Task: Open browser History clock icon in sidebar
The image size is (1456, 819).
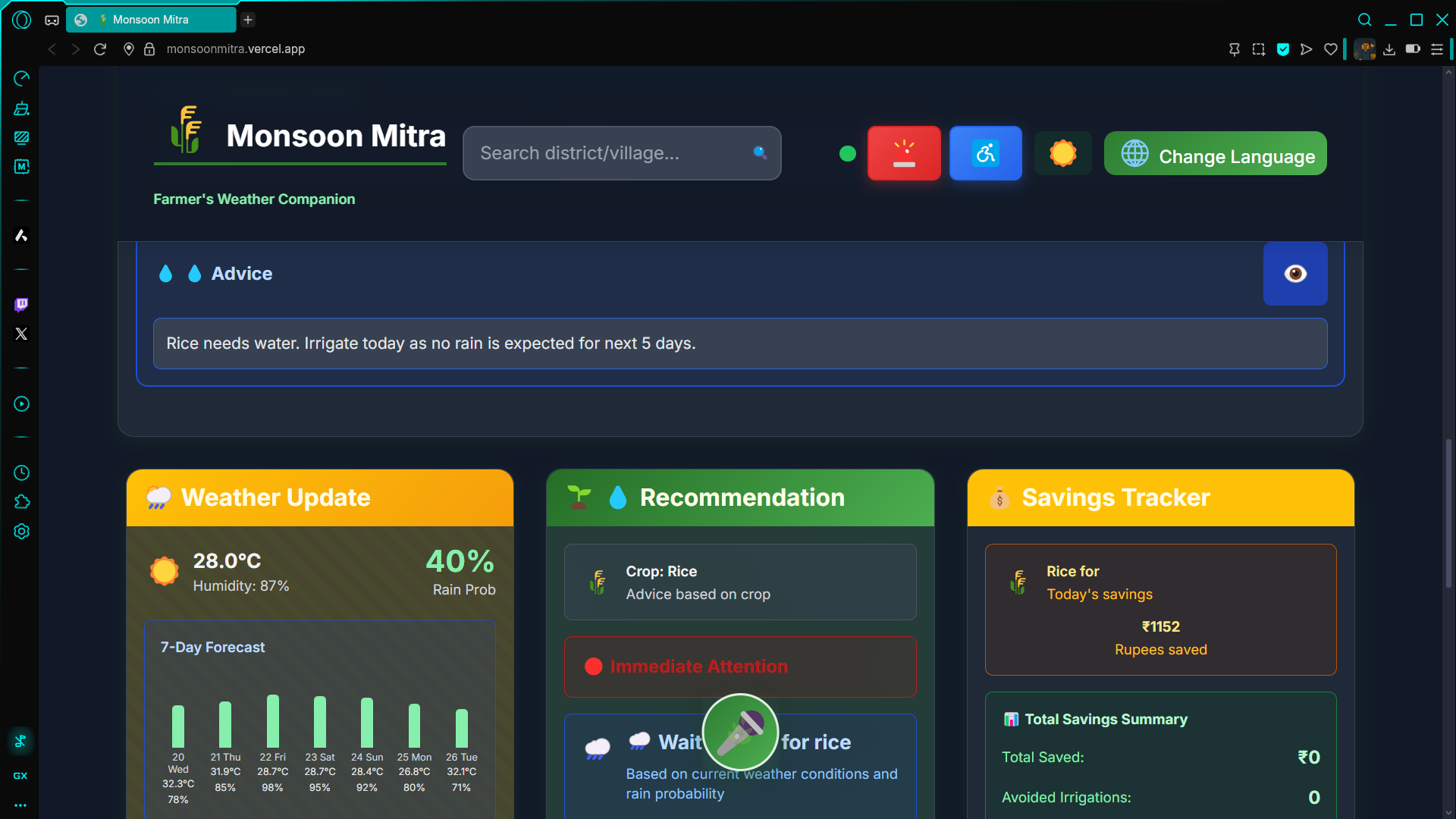Action: click(x=21, y=473)
